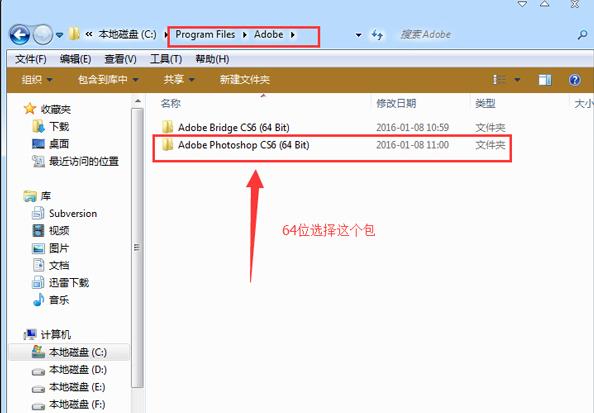Open 下载 in favorites

point(59,127)
